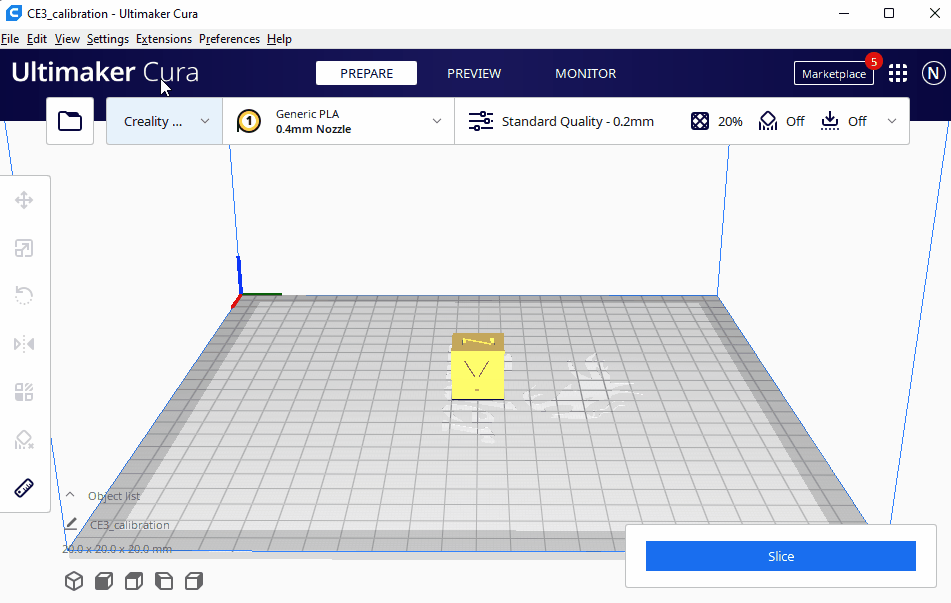Switch to front view cube
951x603 pixels.
point(104,581)
